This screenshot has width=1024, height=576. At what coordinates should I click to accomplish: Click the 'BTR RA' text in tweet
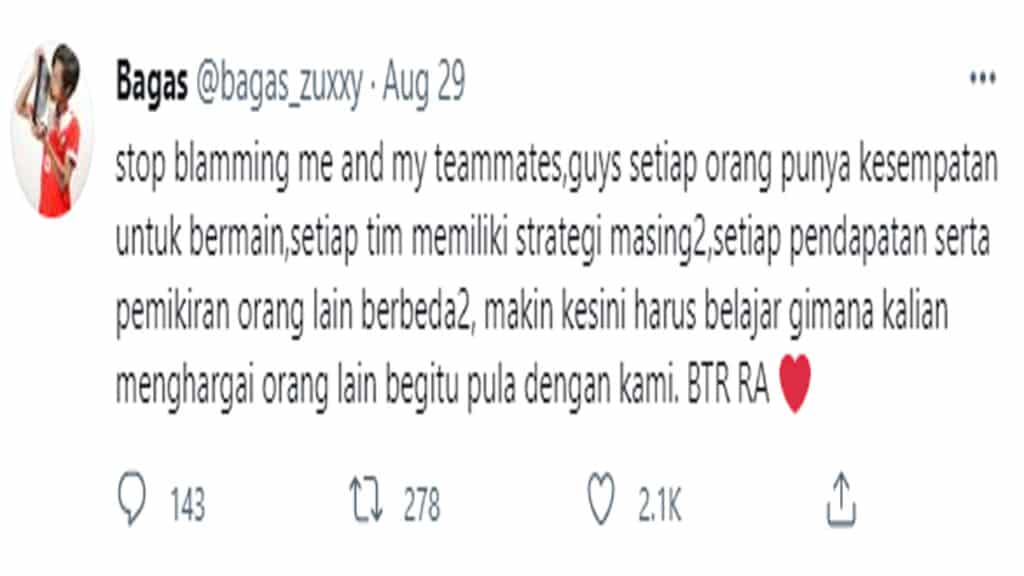tap(728, 386)
